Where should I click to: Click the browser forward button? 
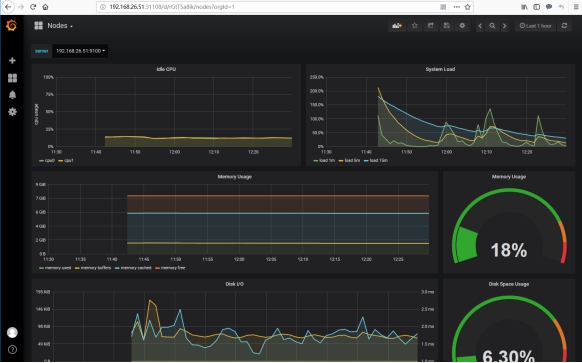pyautogui.click(x=21, y=7)
